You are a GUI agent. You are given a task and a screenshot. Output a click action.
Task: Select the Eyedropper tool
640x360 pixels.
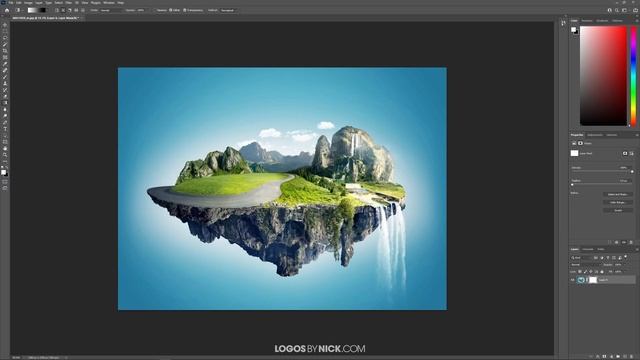pyautogui.click(x=5, y=64)
